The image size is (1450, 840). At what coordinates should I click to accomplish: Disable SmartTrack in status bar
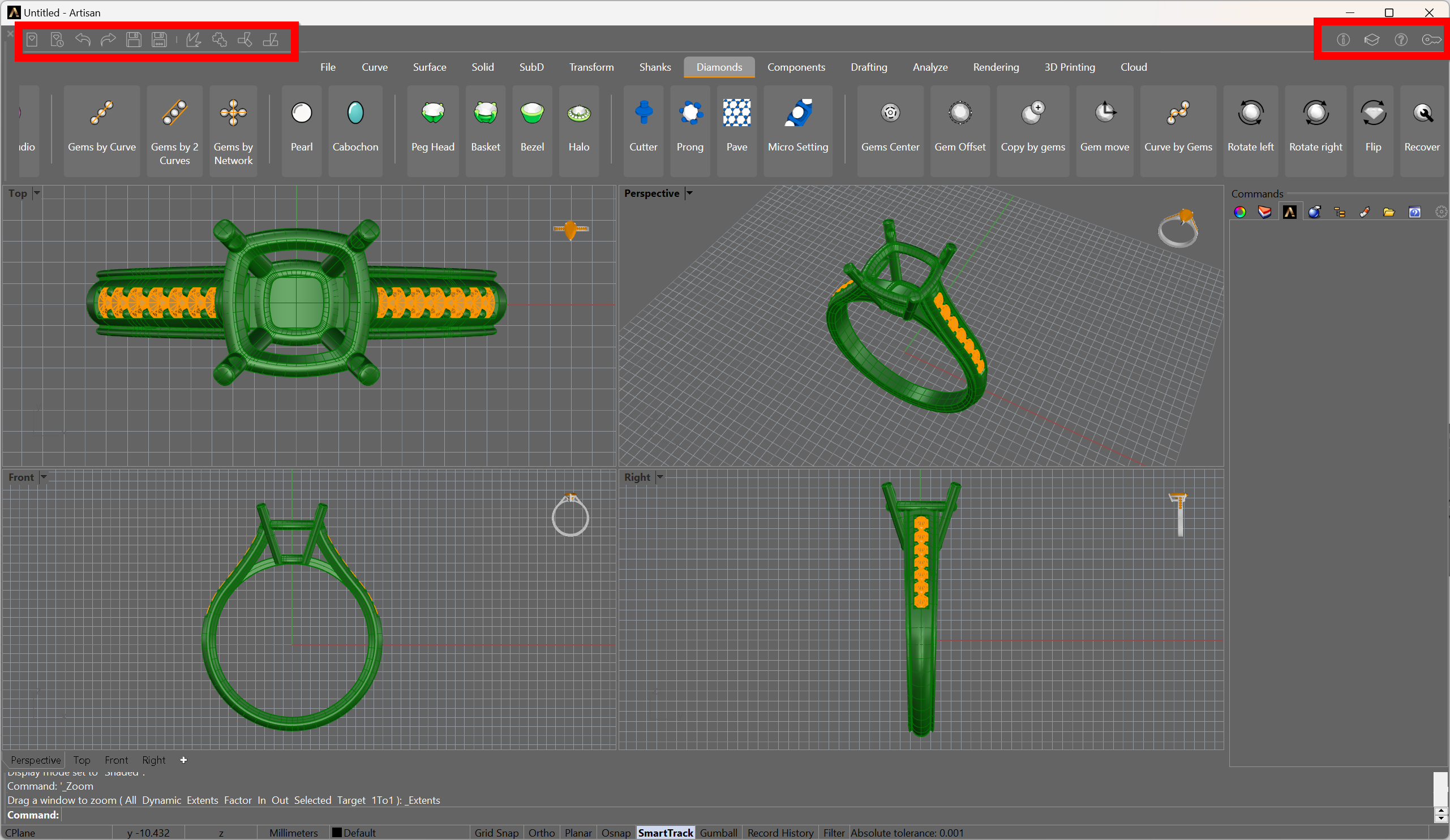tap(665, 833)
